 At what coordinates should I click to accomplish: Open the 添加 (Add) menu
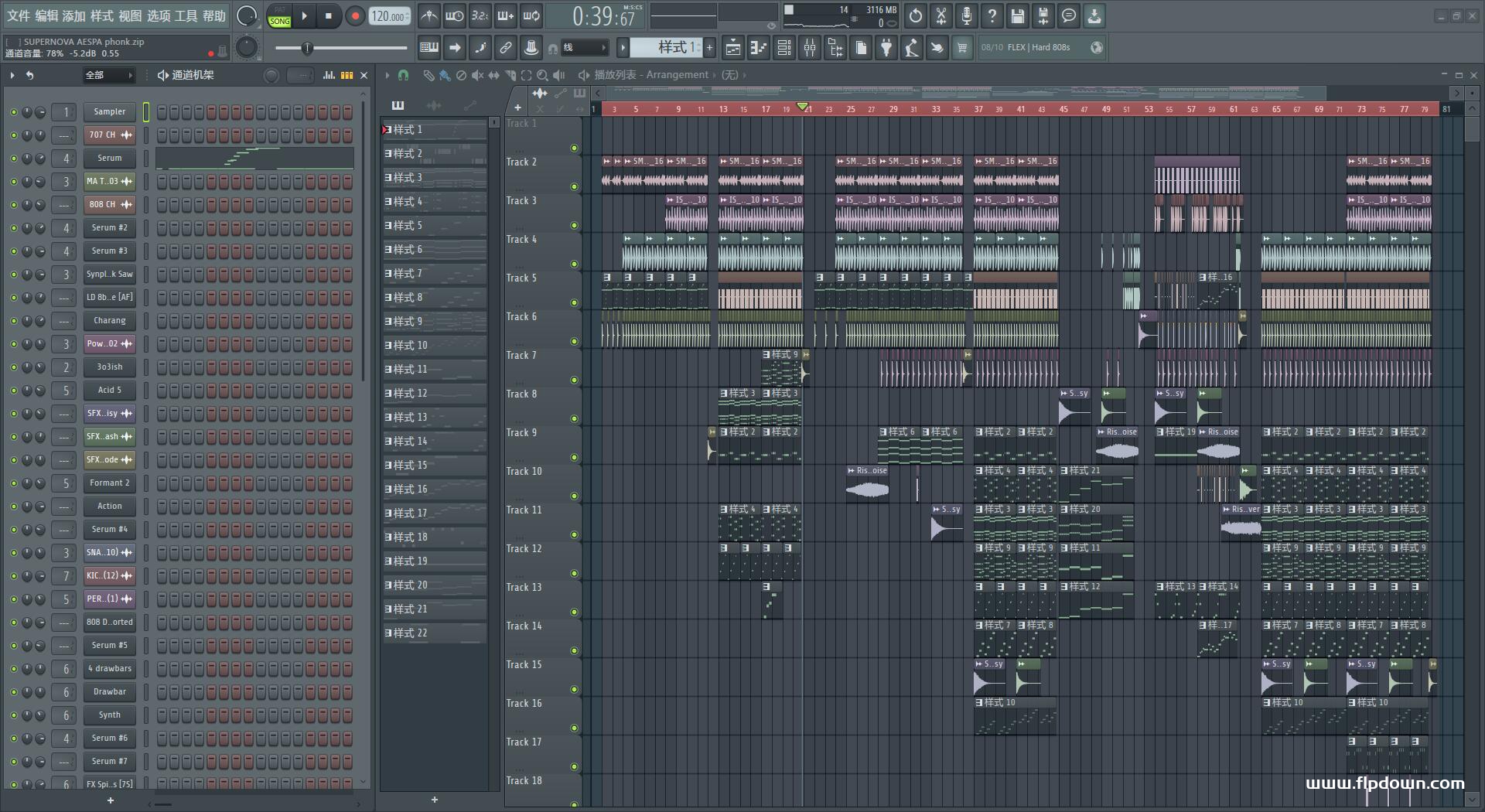pyautogui.click(x=73, y=15)
